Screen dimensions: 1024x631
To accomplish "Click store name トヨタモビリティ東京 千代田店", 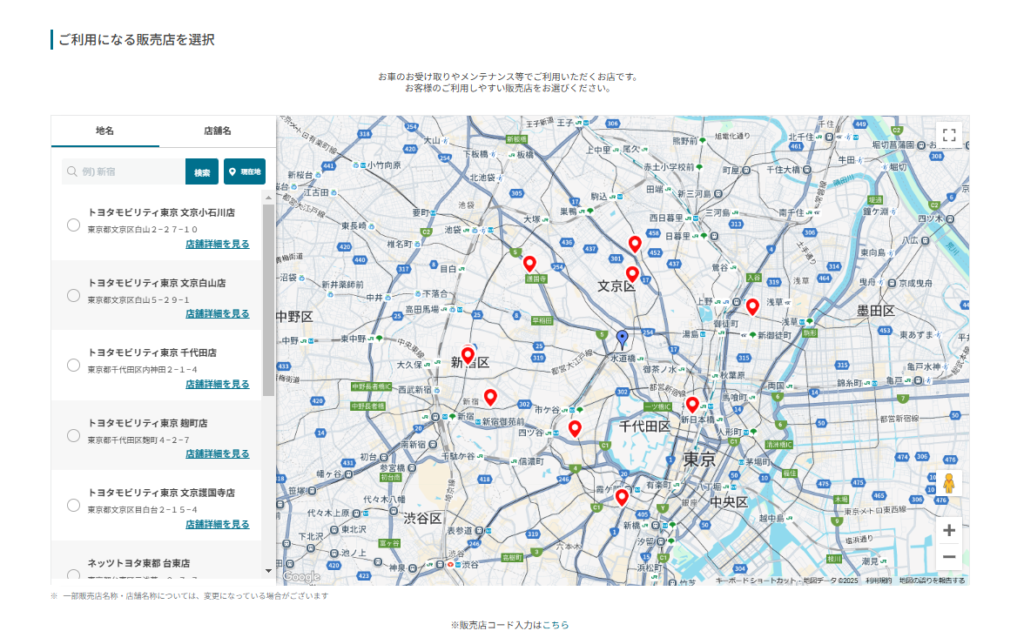I will (x=152, y=353).
